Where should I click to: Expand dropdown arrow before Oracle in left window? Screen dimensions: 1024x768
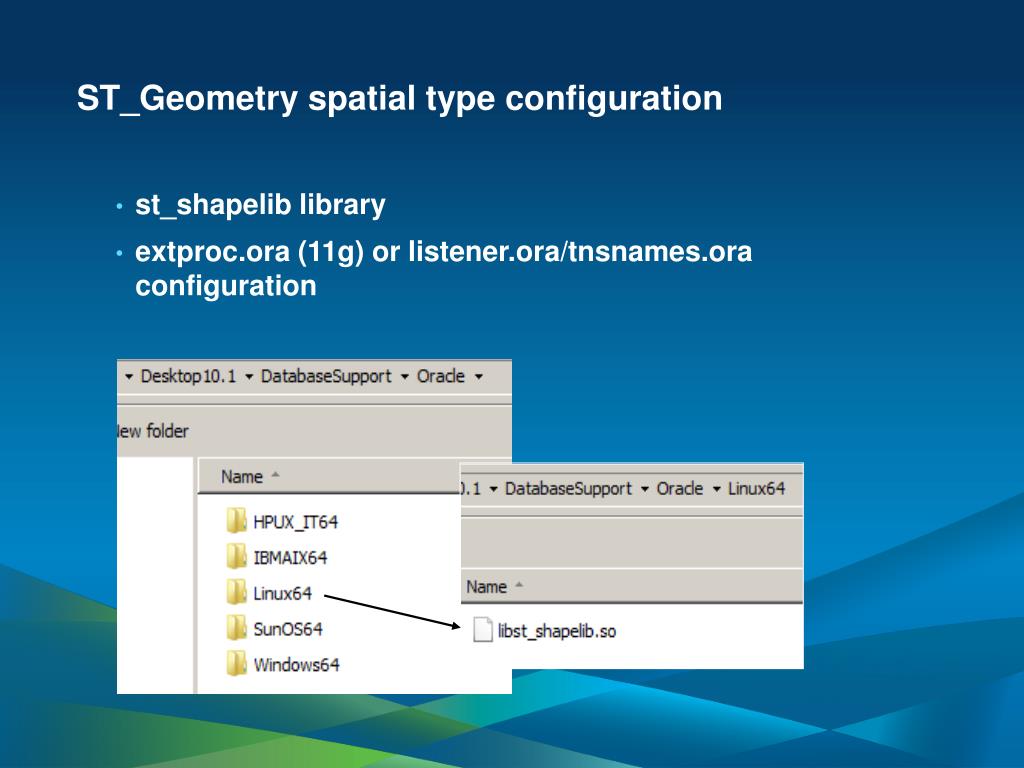404,377
